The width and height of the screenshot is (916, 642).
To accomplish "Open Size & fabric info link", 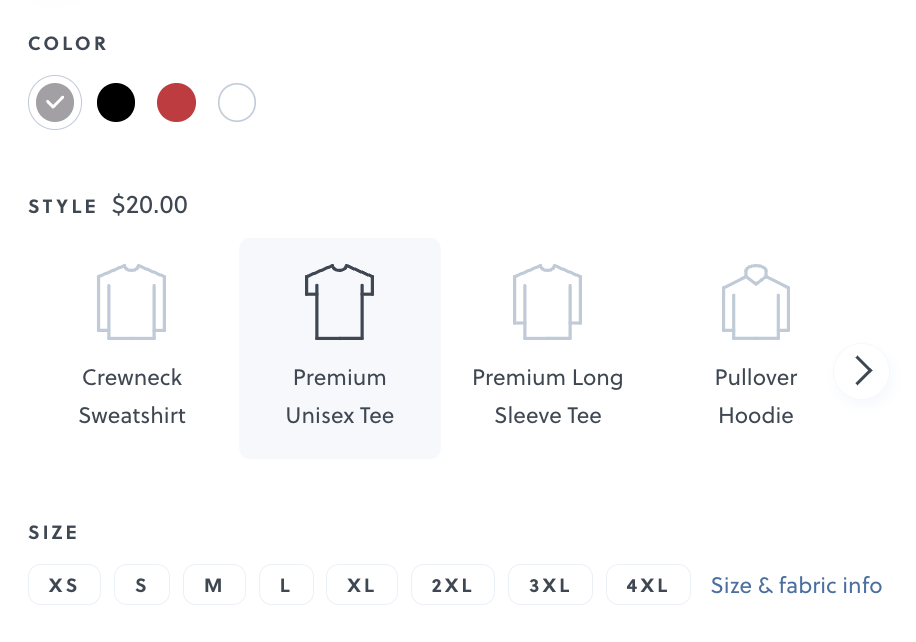I will (x=796, y=585).
